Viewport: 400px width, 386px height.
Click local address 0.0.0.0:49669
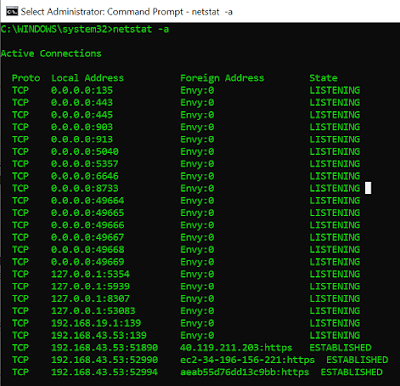(88, 262)
